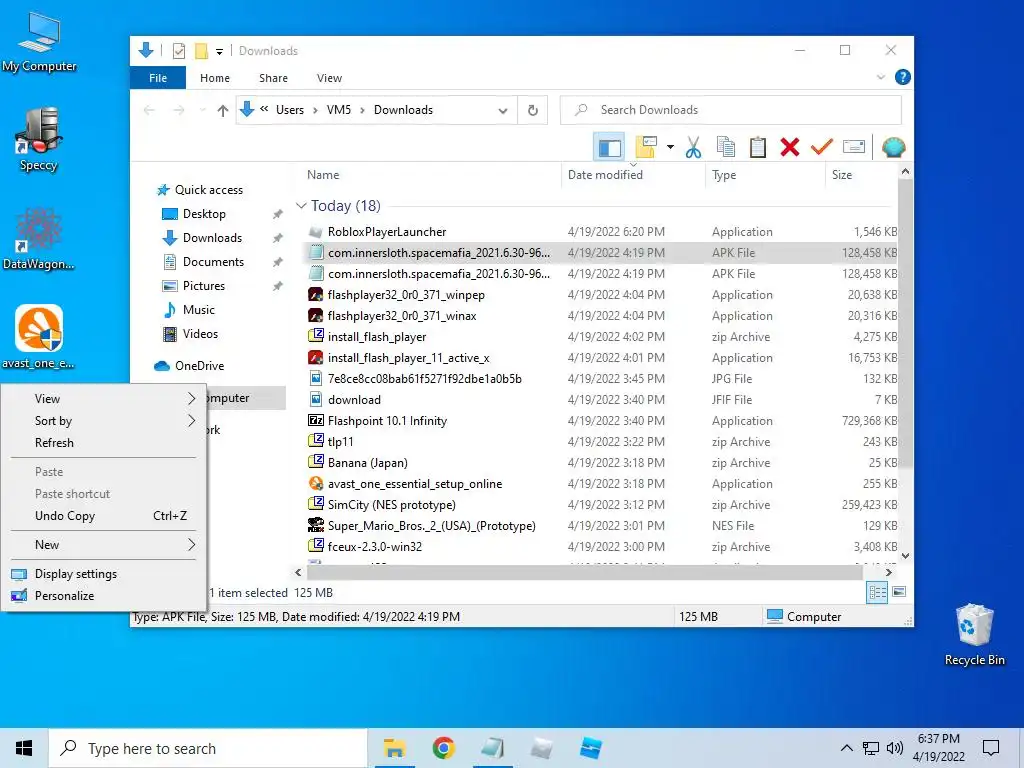
Task: Open Display settings from context menu
Action: pos(104,574)
